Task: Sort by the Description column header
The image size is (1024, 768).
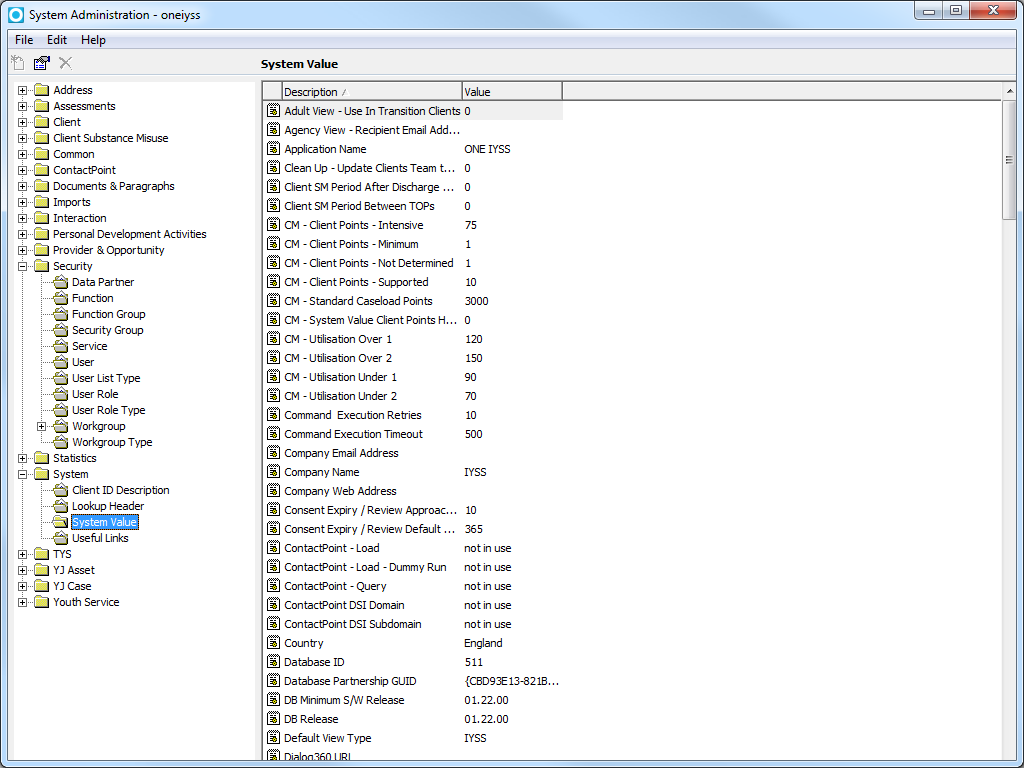Action: 371,92
